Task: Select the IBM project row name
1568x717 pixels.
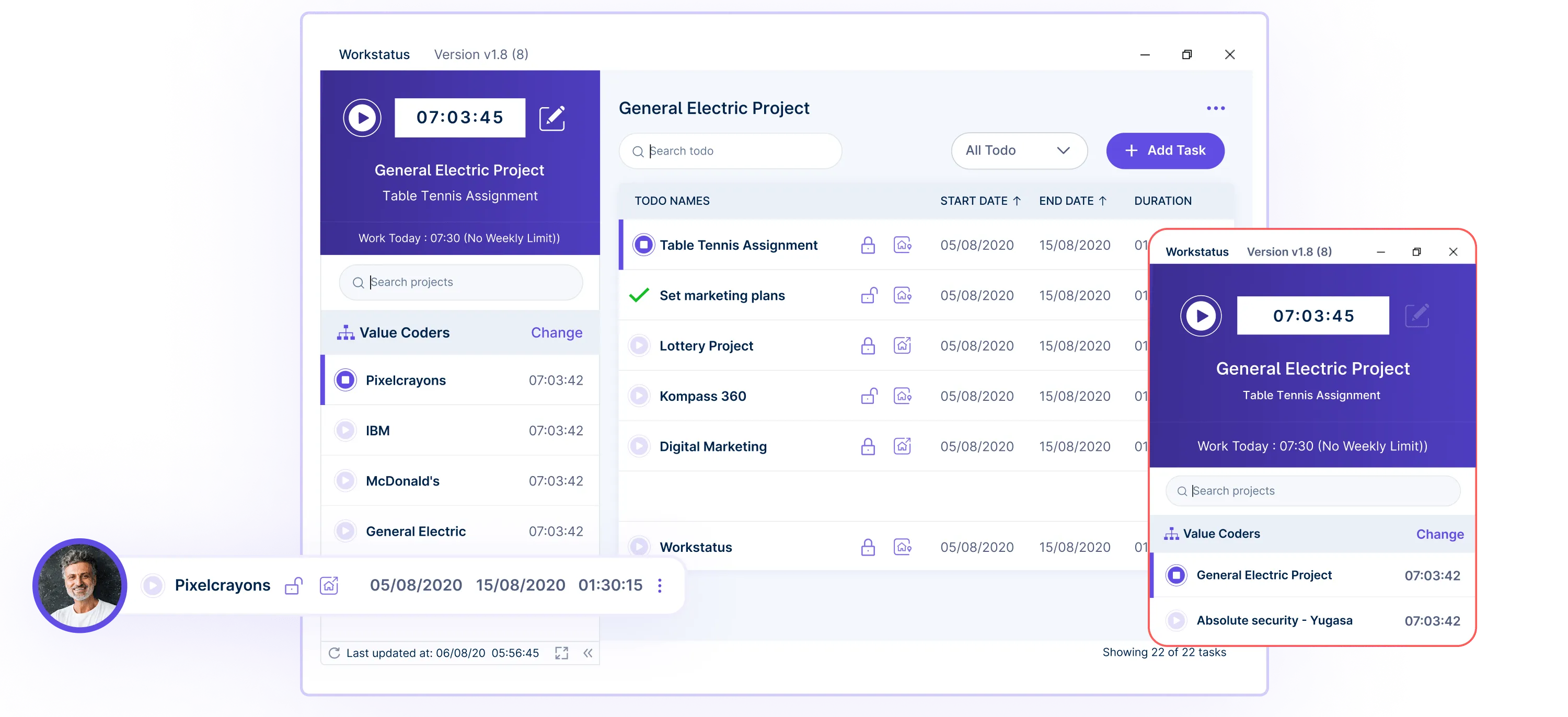Action: point(377,430)
